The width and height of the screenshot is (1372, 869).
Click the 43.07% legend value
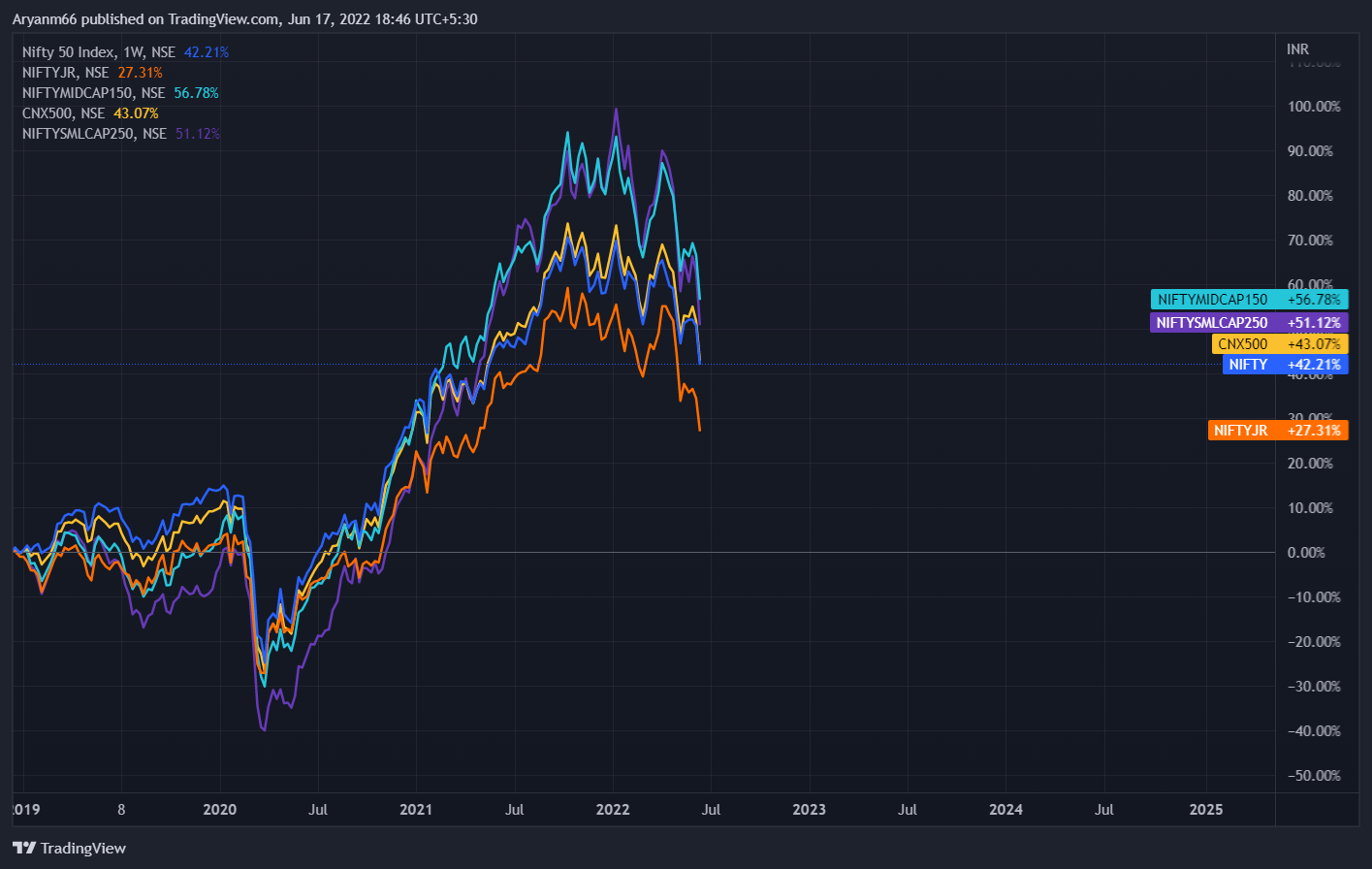click(x=136, y=113)
